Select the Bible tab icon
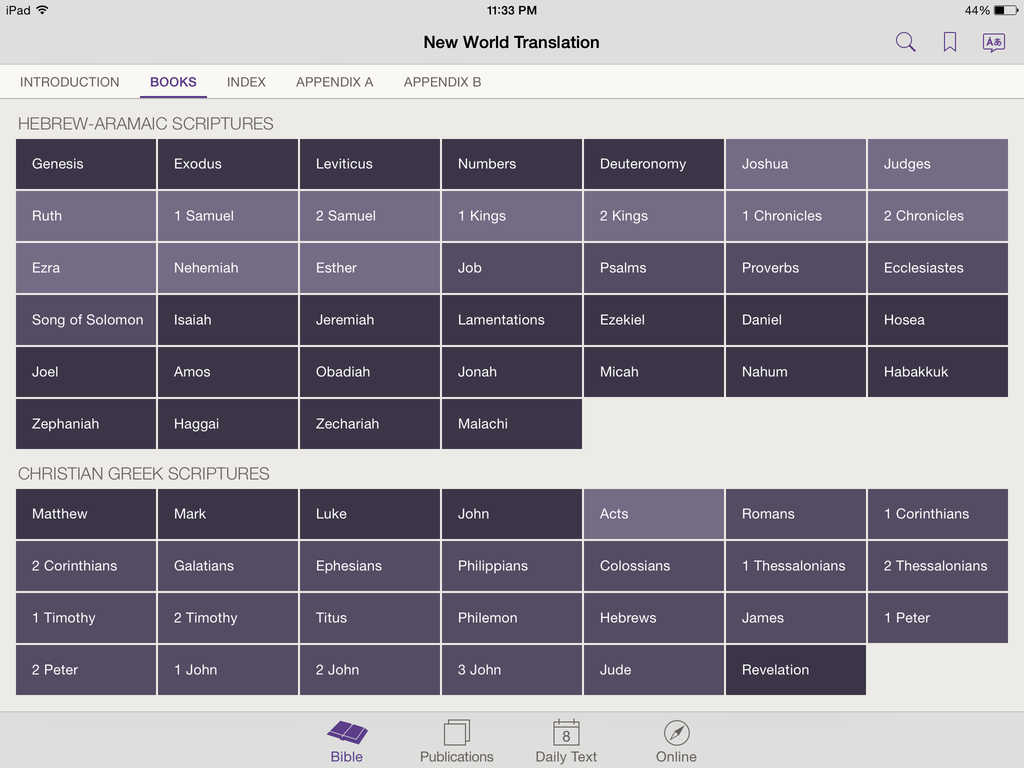 click(347, 732)
